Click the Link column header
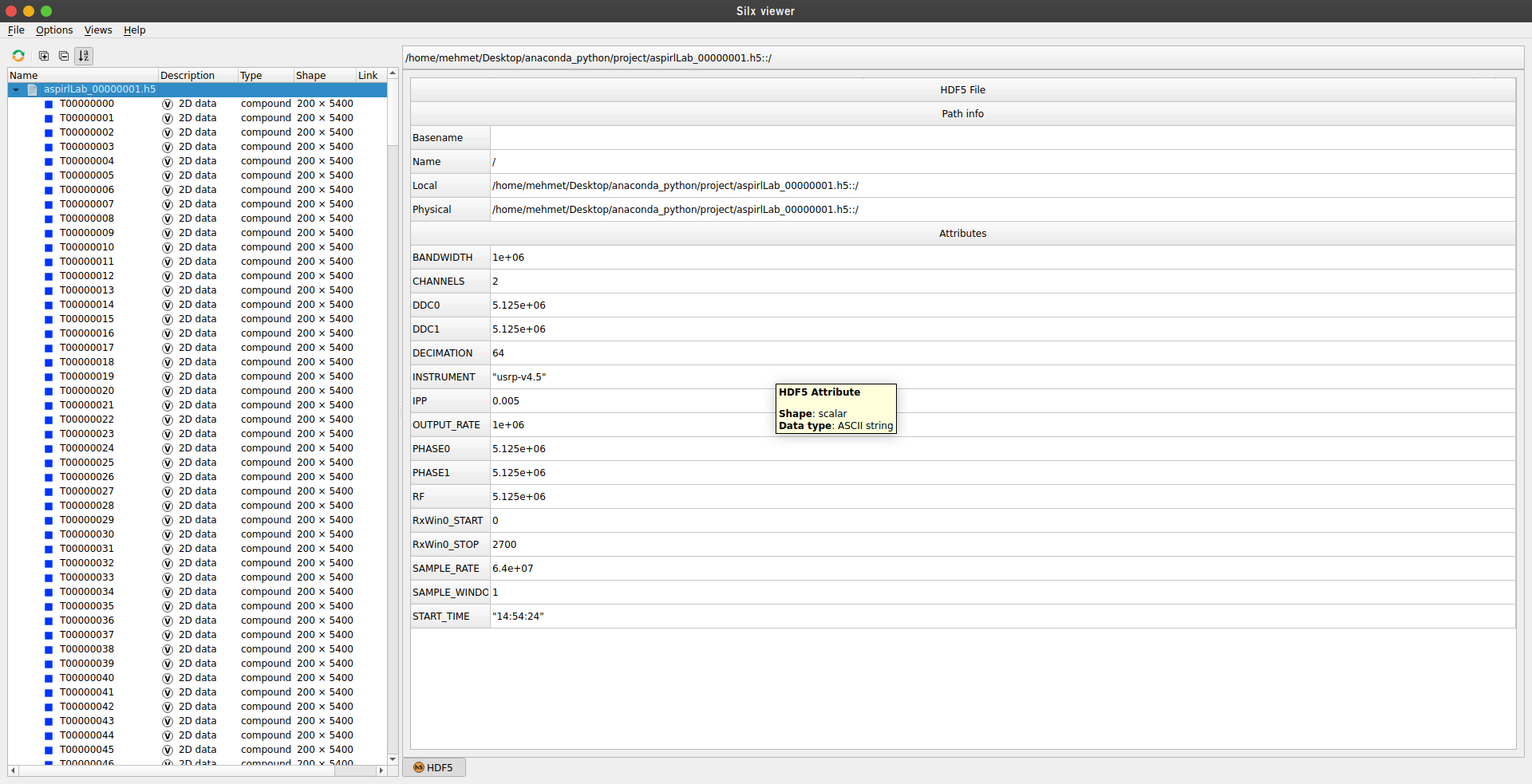Viewport: 1532px width, 784px height. coord(371,76)
